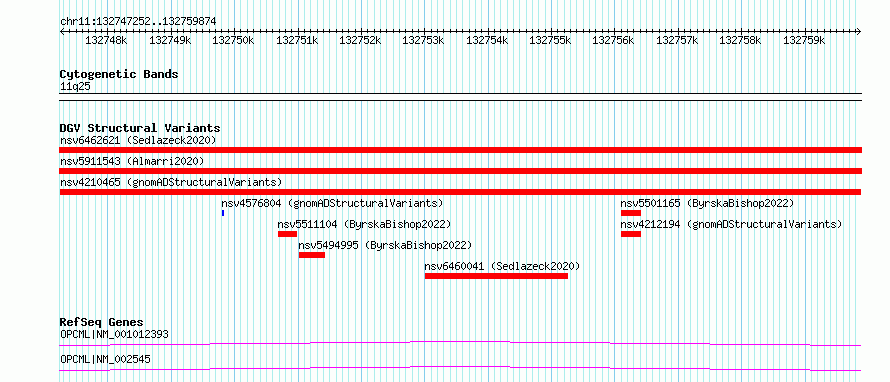Click the 132752k ruler tick label
890x382 pixels.
(x=360, y=40)
